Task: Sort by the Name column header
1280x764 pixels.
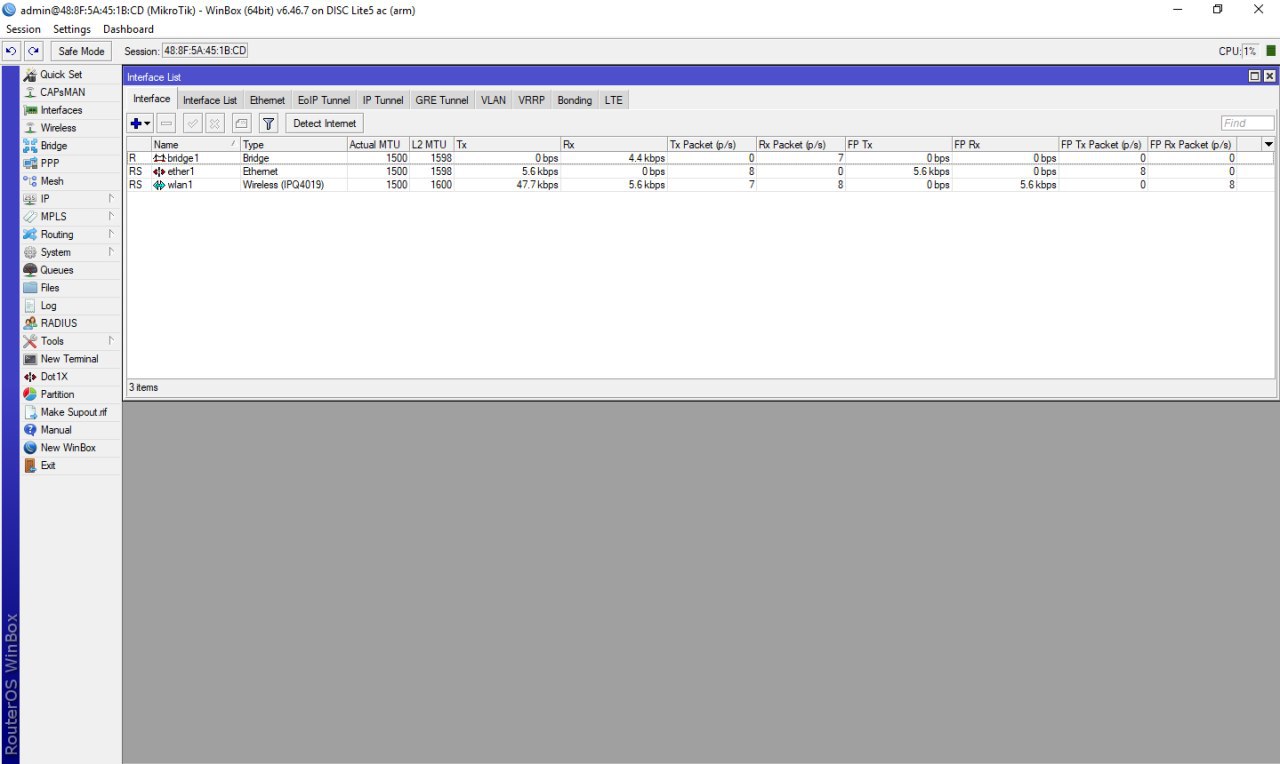Action: pyautogui.click(x=195, y=145)
